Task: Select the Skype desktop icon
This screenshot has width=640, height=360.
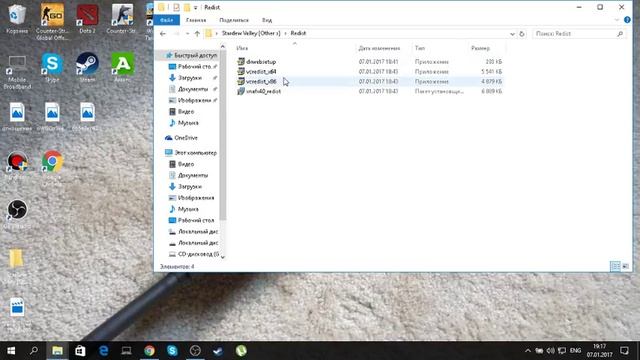Action: [x=52, y=67]
